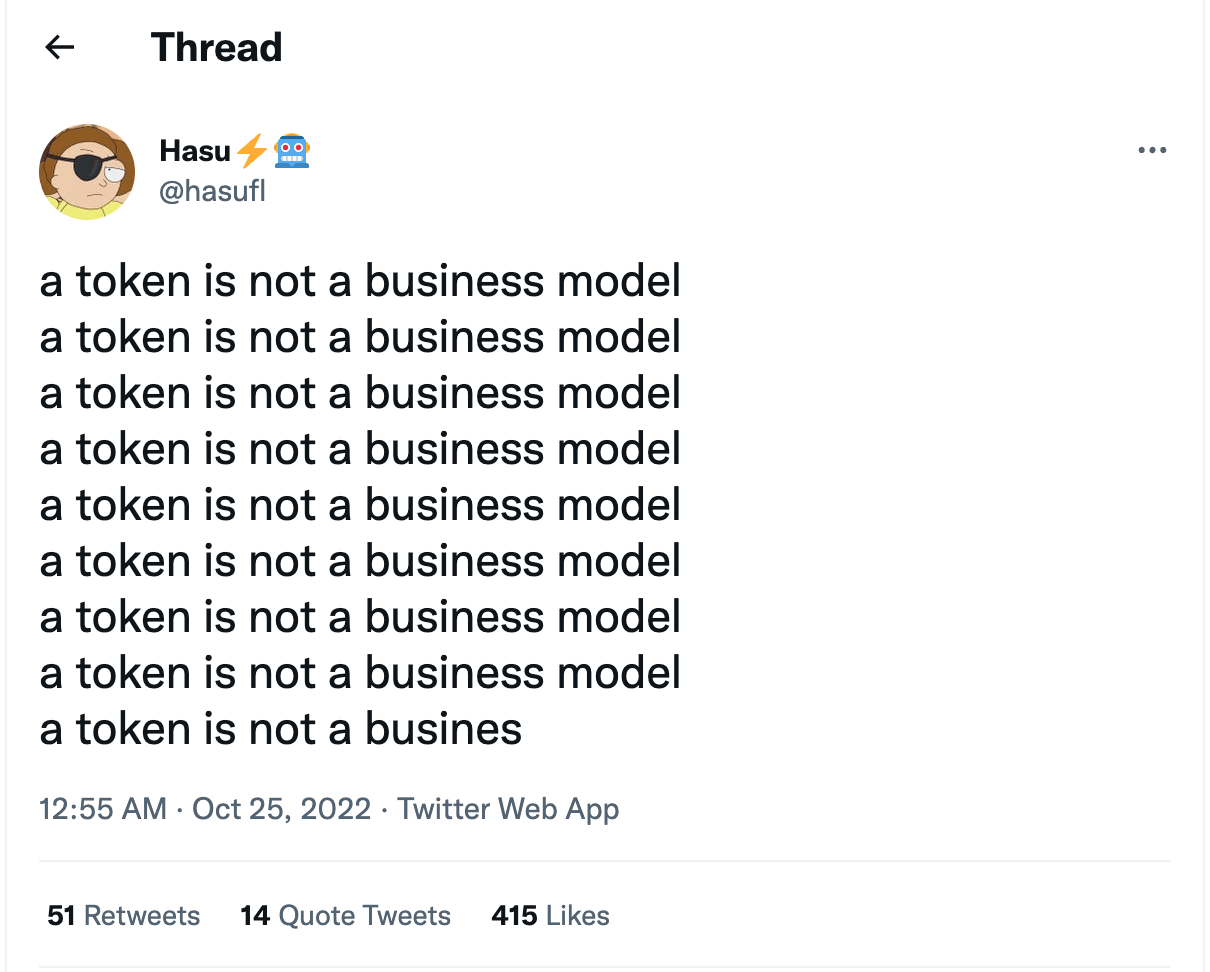1210x972 pixels.
Task: View the 51 Retweets list
Action: pos(124,915)
